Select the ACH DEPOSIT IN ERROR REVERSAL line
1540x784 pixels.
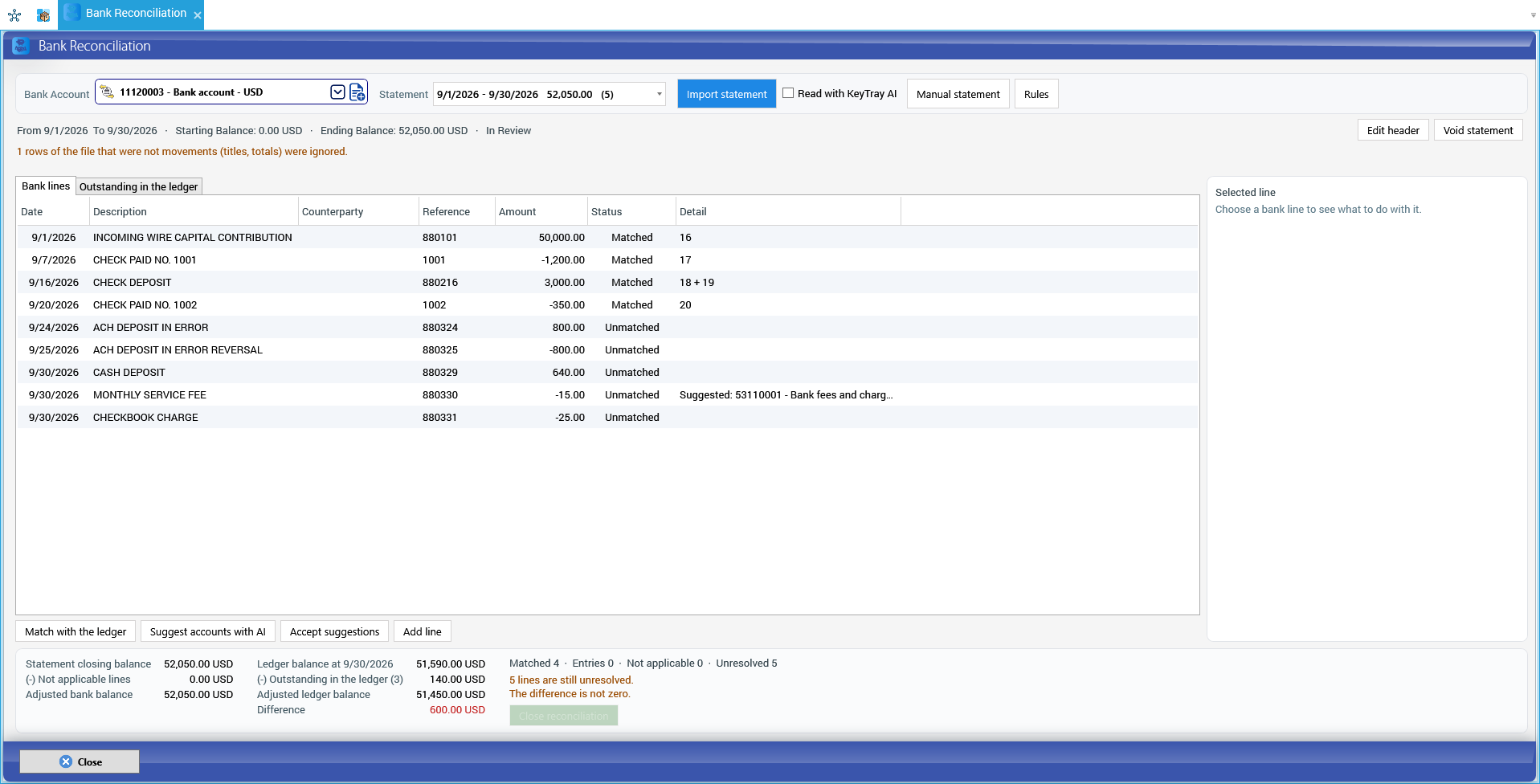coord(607,349)
